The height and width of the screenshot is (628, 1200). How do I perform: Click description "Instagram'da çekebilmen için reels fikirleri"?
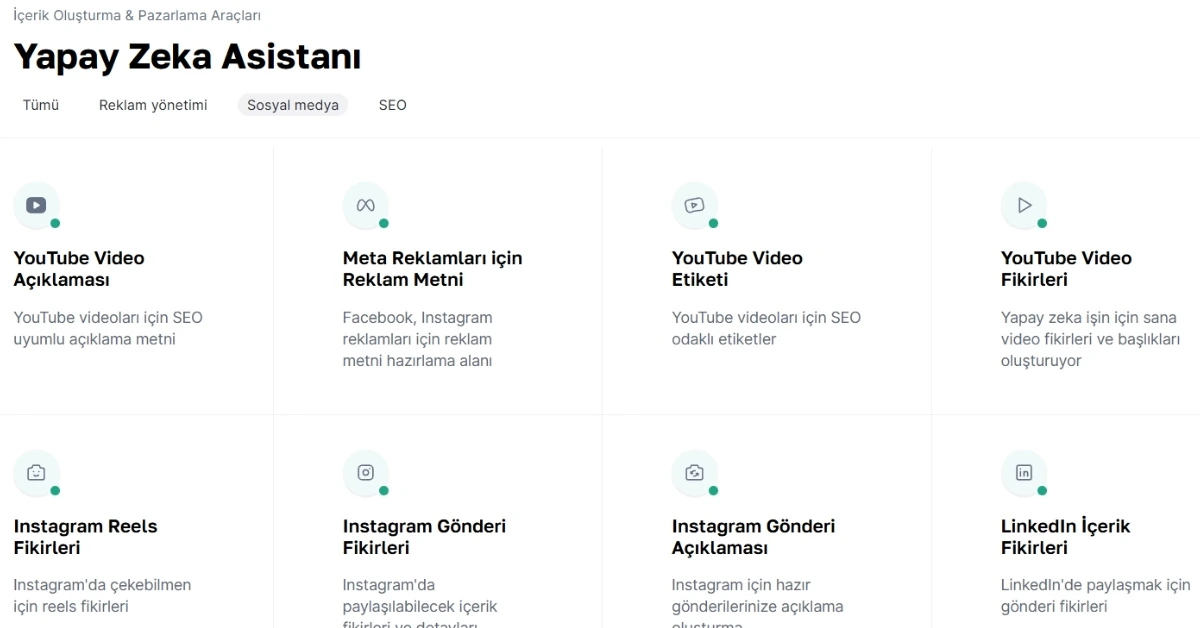click(102, 595)
